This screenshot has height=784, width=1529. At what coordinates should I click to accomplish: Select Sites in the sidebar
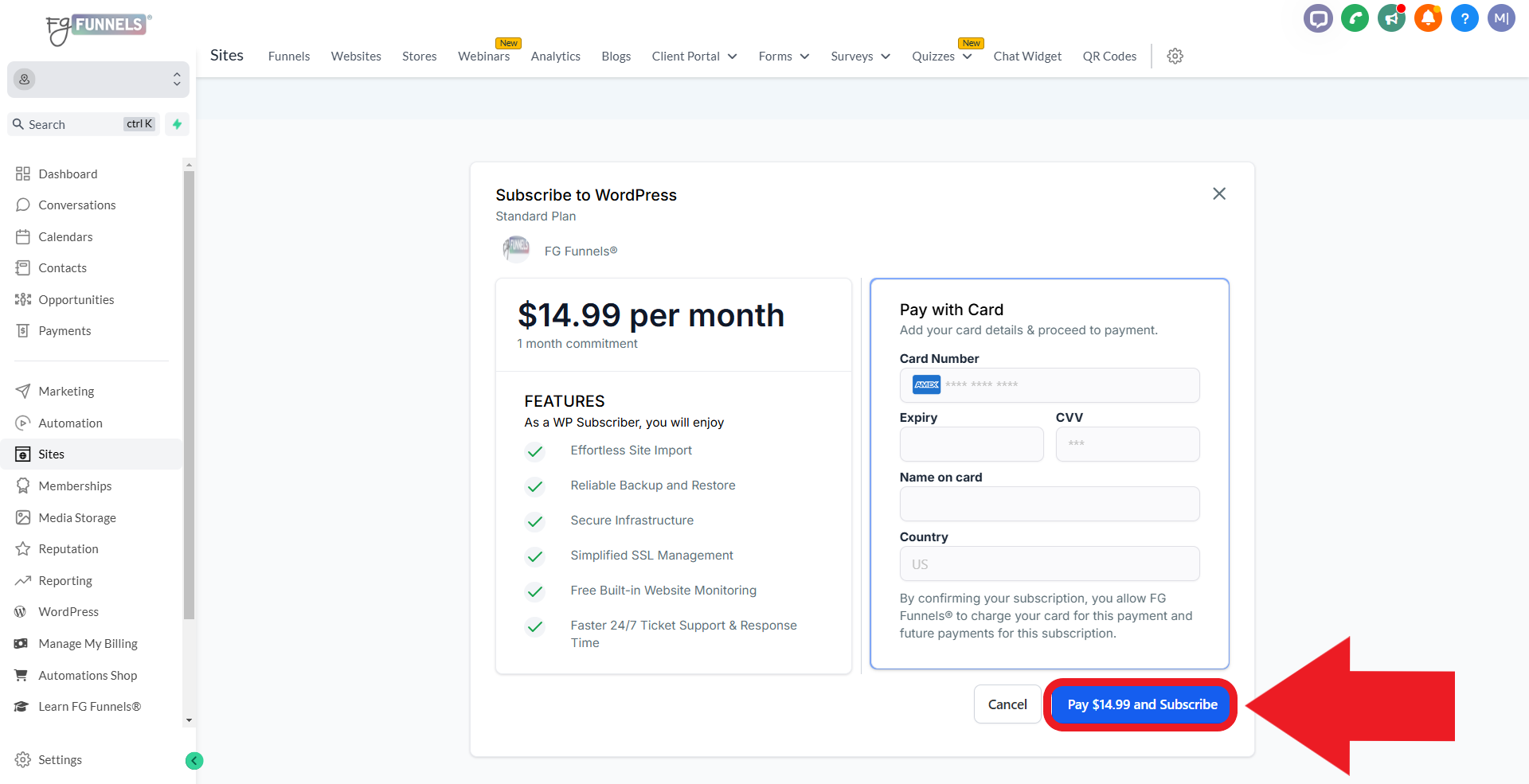92,454
